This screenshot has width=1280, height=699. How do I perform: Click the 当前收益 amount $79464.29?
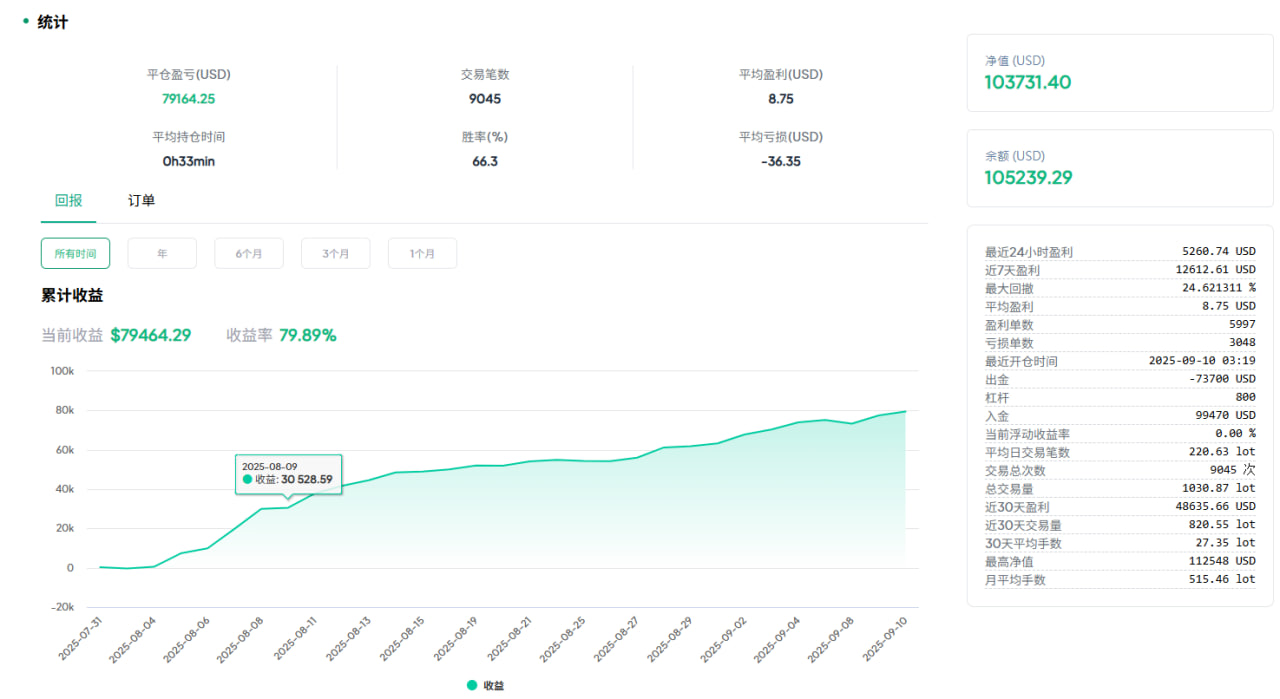[x=150, y=335]
